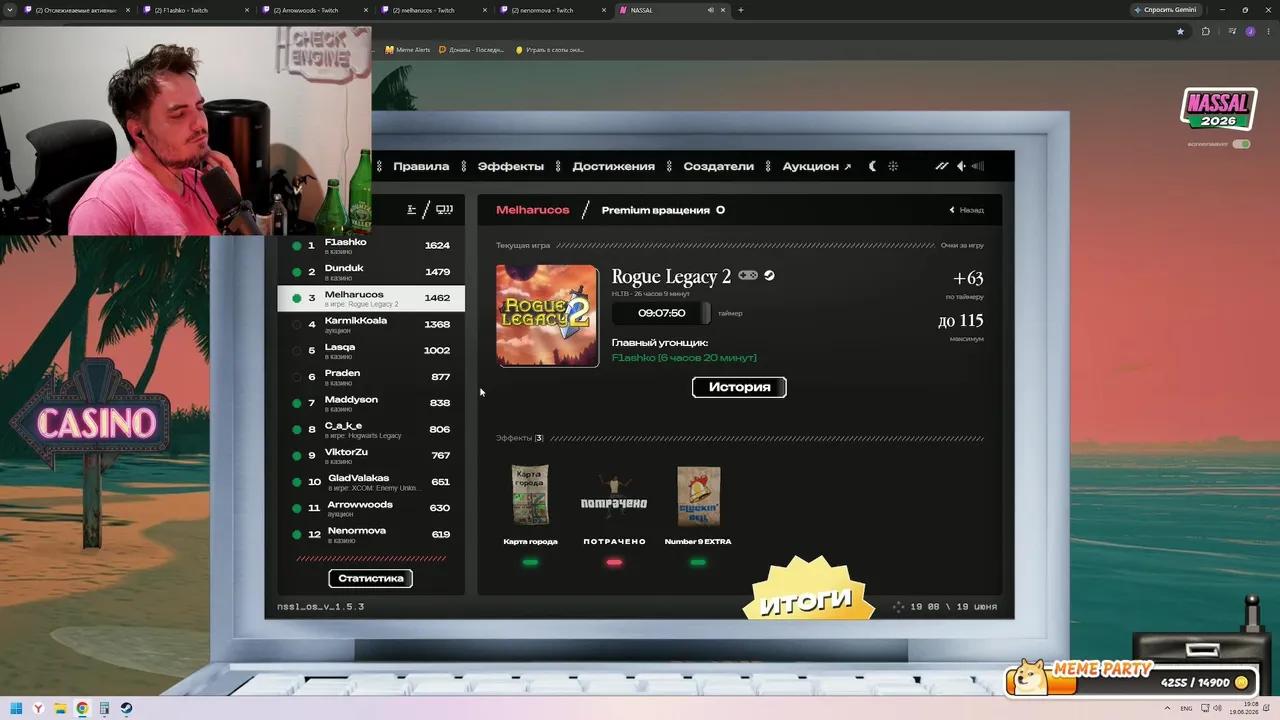
Task: Open Steam from taskbar
Action: pyautogui.click(x=126, y=708)
